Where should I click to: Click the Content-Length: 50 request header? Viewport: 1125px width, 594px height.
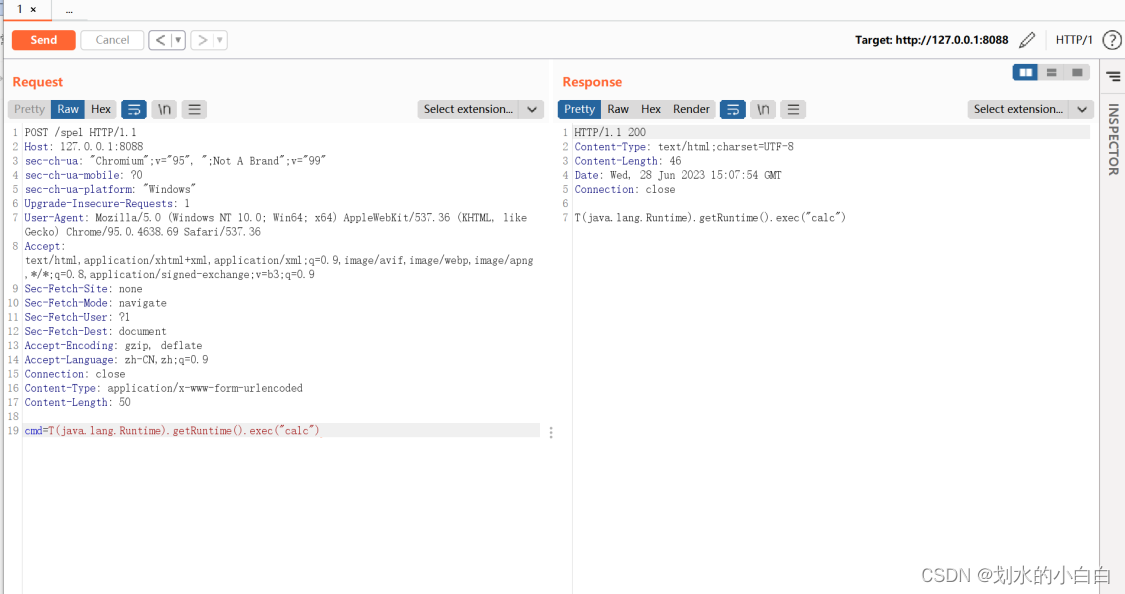point(77,402)
